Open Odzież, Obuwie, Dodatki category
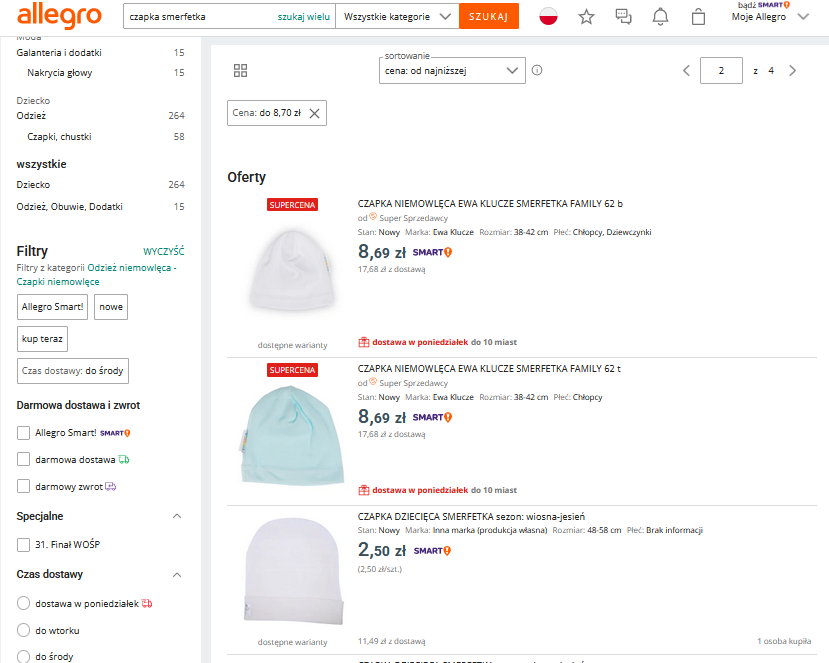The height and width of the screenshot is (663, 829). point(69,207)
